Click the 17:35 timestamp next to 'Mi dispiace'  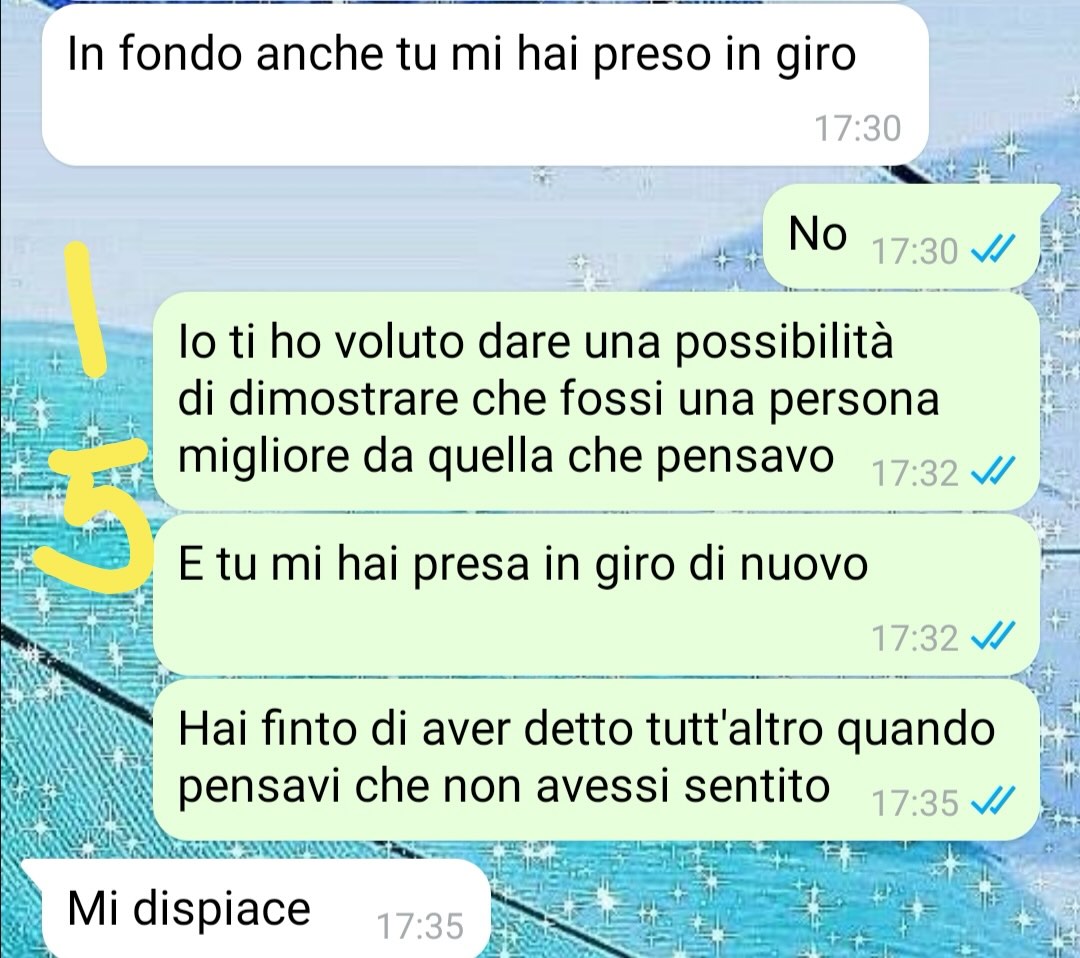click(420, 926)
